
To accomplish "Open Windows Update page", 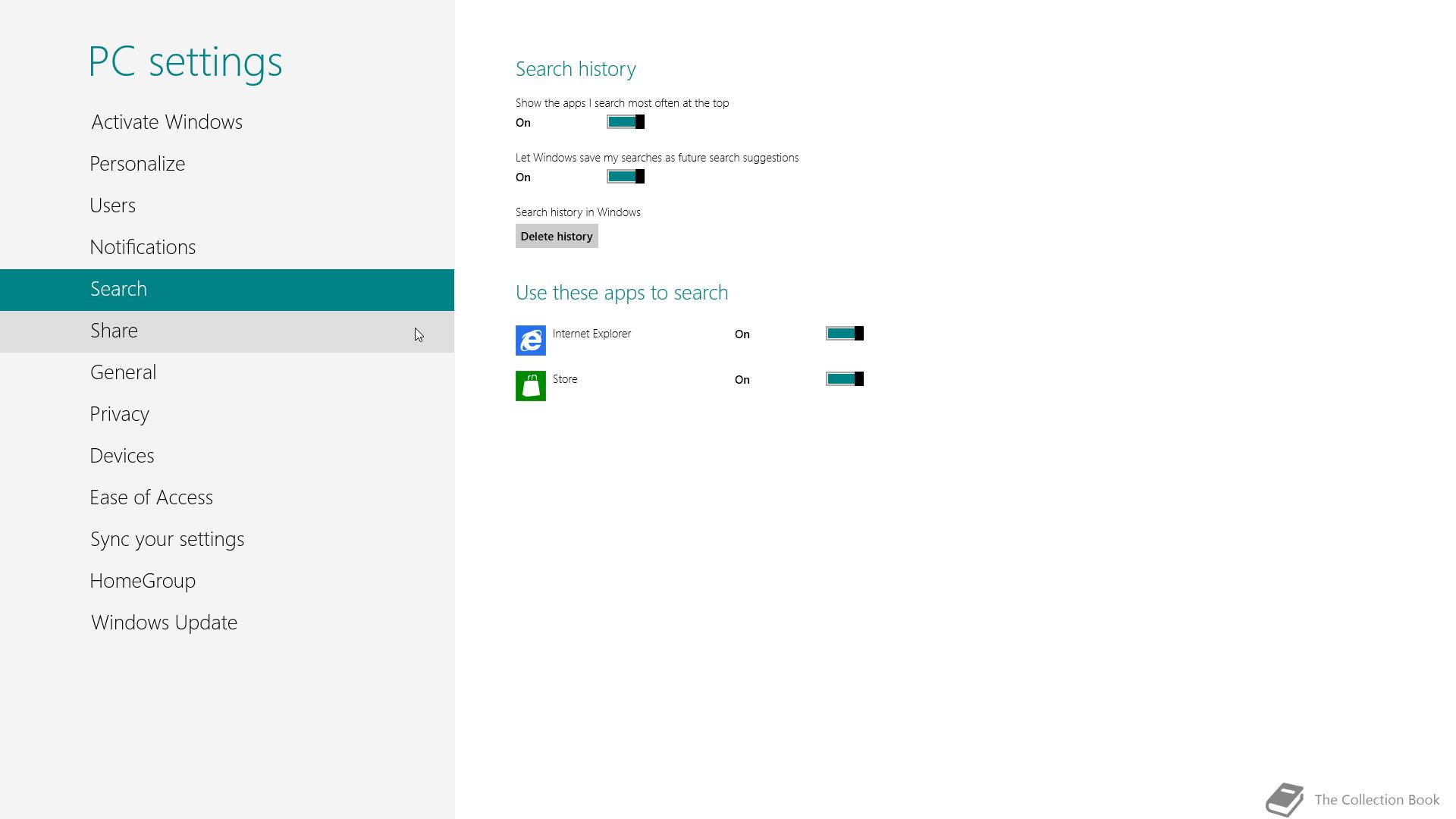I will [165, 623].
